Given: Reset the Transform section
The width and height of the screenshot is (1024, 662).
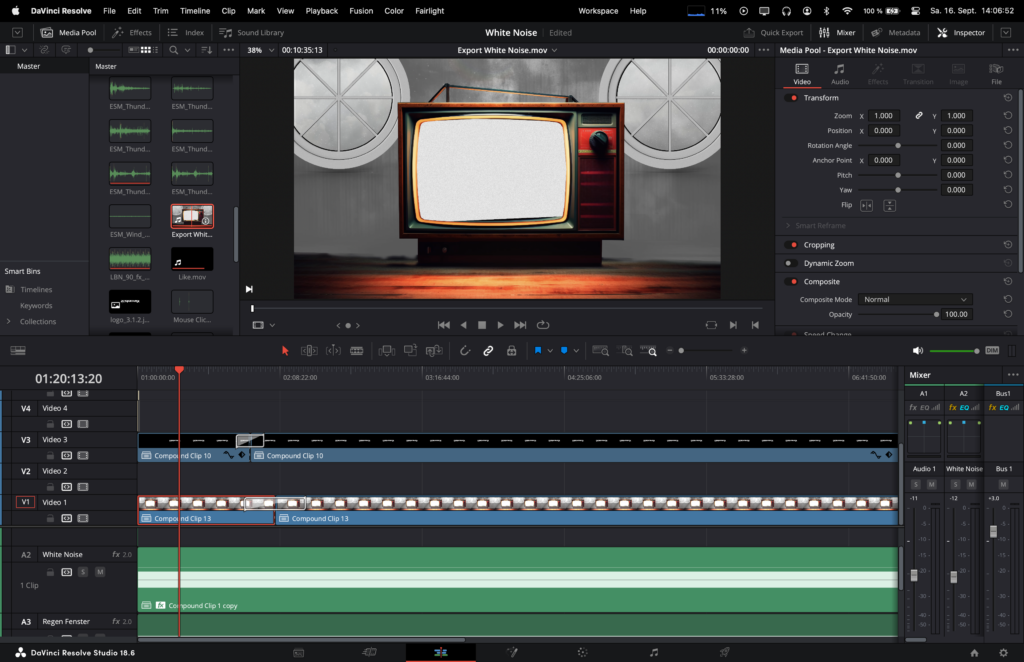Looking at the screenshot, I should coord(1008,98).
